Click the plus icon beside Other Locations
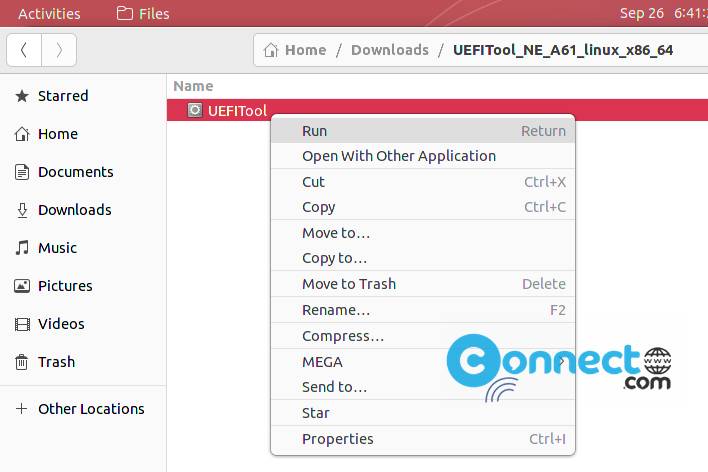This screenshot has width=708, height=472. click(21, 409)
